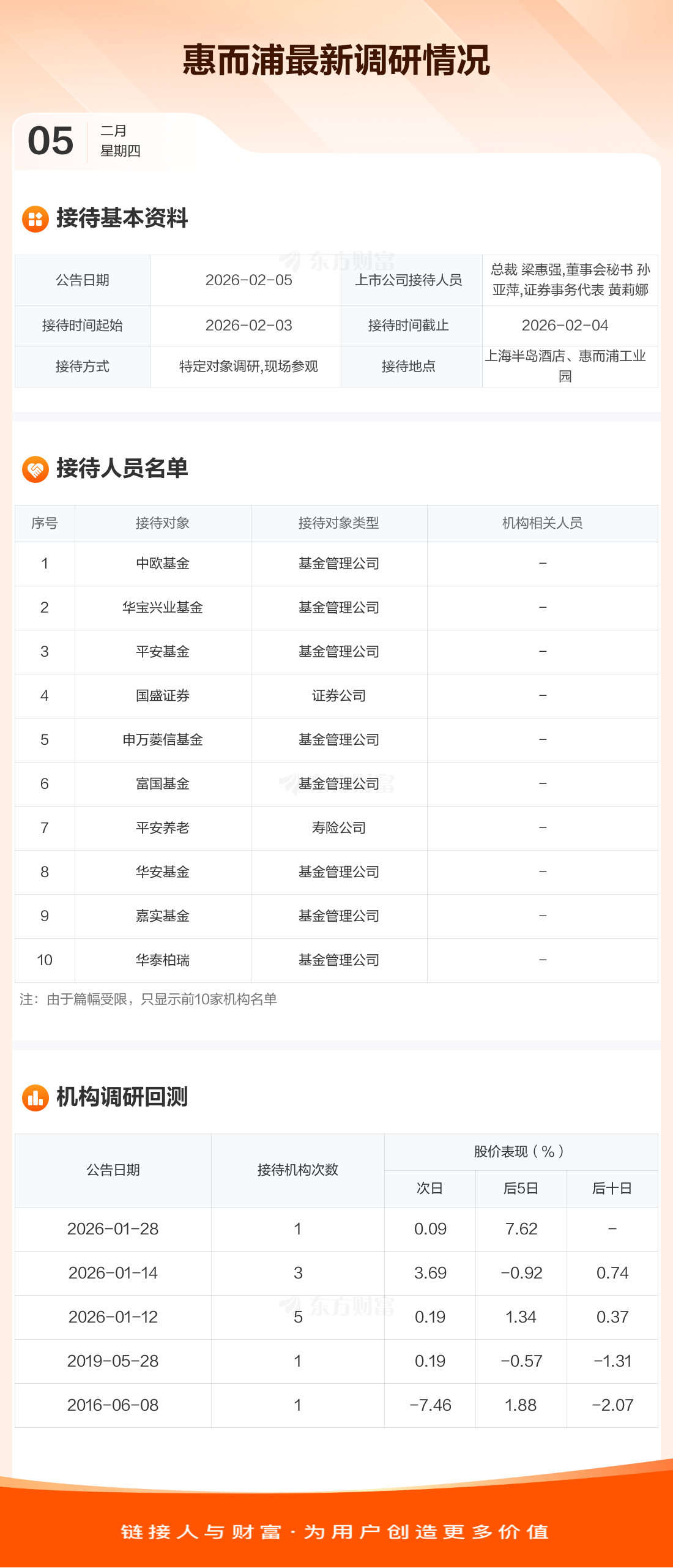Click the 2016-06-08 backtest date
The image size is (673, 1568).
(113, 1405)
